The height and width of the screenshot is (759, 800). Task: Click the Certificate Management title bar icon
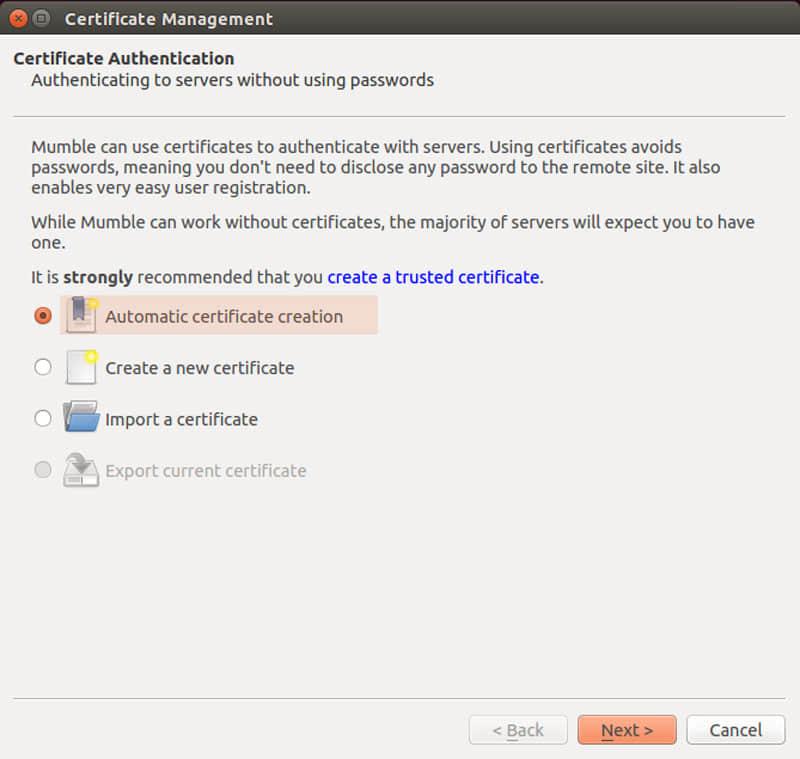[38, 18]
